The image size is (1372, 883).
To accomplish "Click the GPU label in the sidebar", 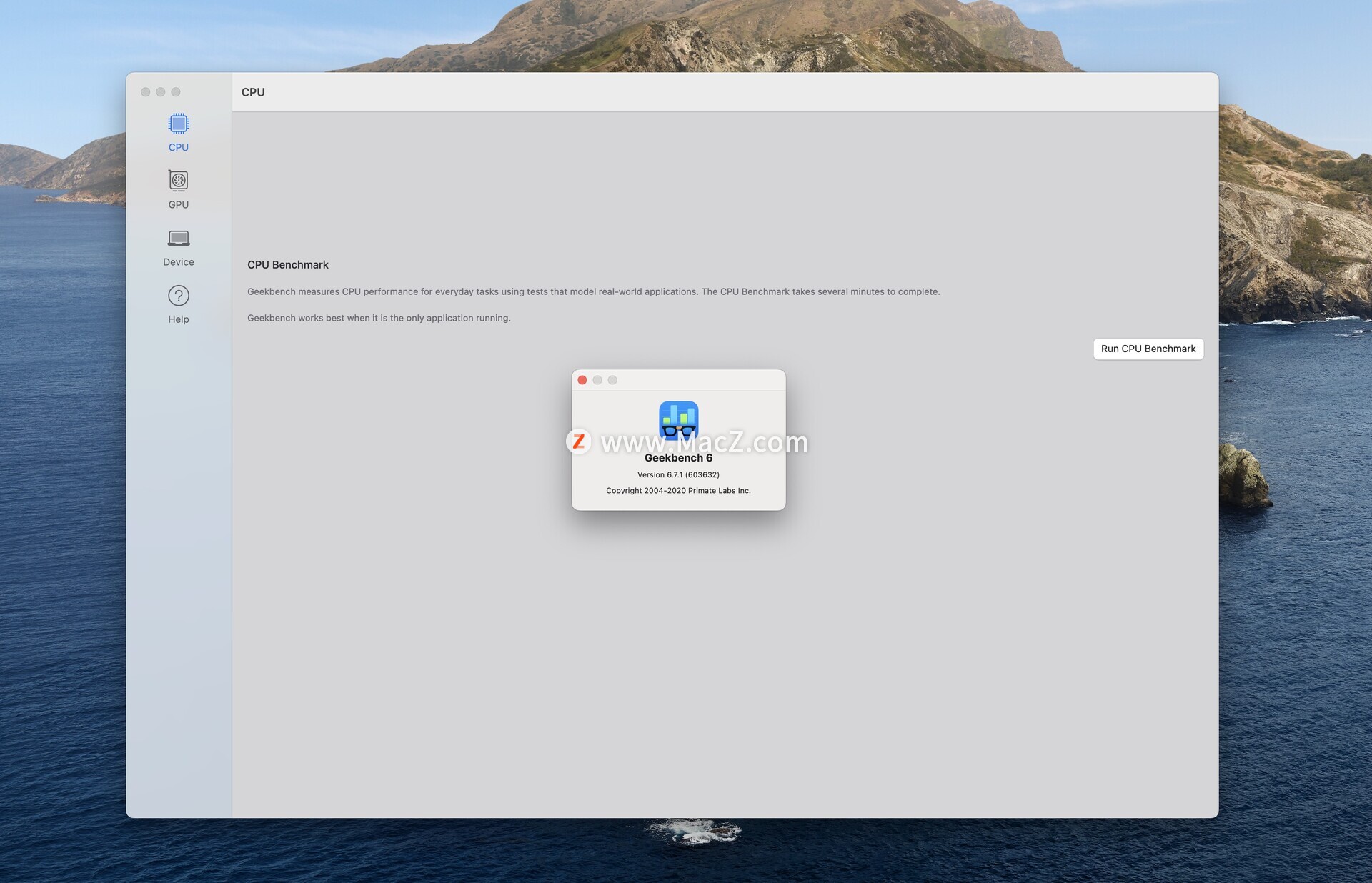I will [179, 204].
